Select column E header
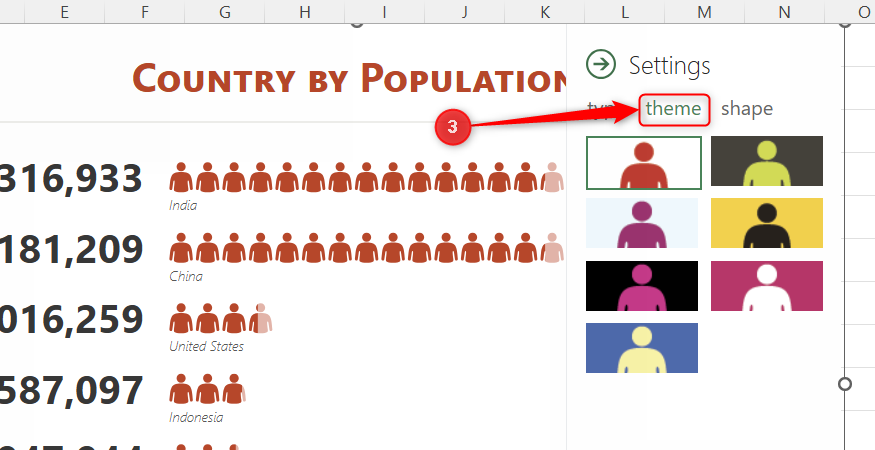 point(65,12)
